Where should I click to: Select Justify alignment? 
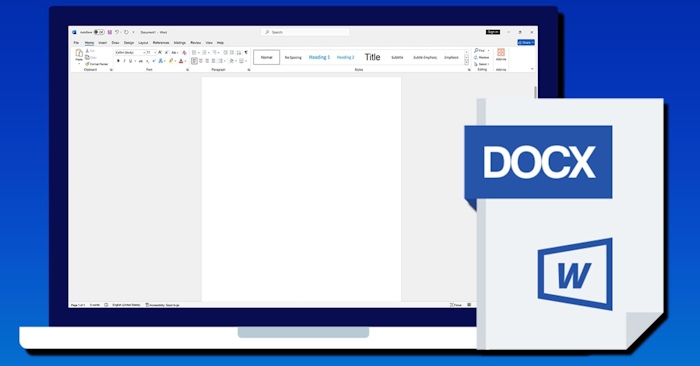click(x=213, y=61)
